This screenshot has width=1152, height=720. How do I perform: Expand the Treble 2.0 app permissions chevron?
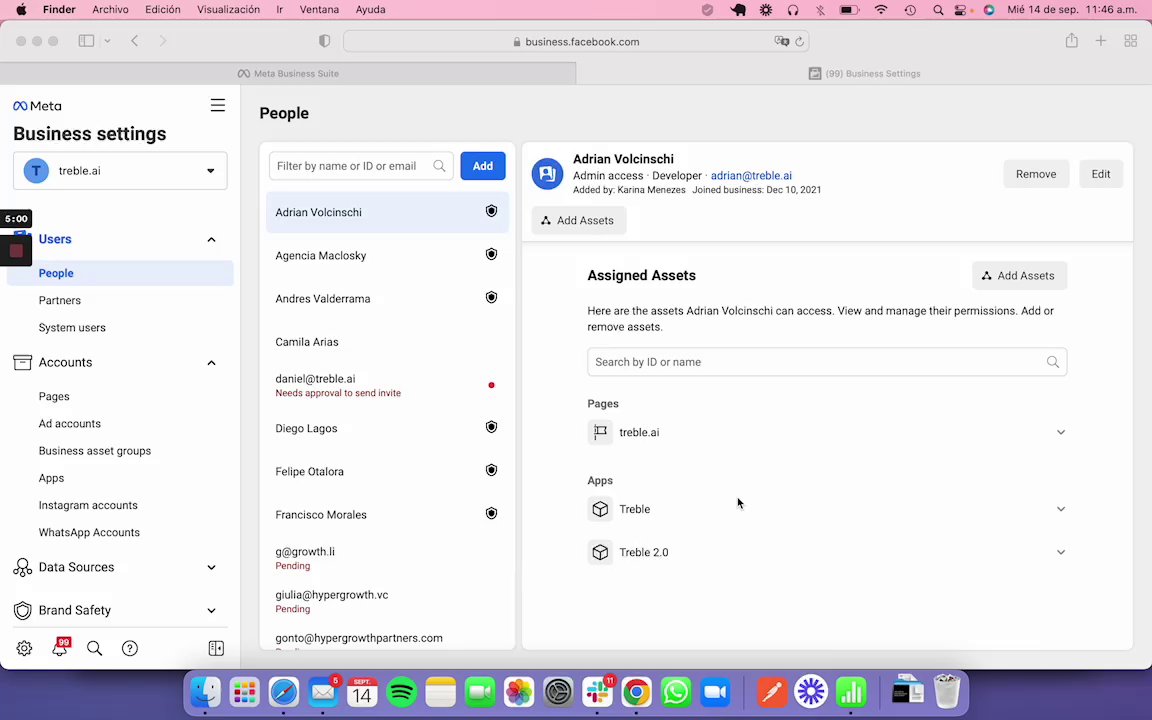pos(1061,552)
